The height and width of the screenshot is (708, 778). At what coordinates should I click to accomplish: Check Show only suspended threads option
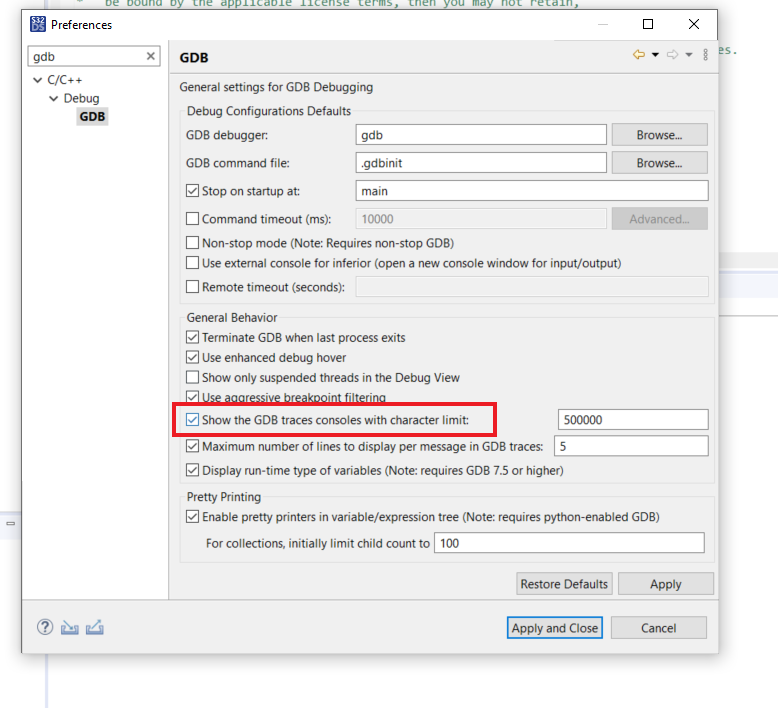pos(193,378)
